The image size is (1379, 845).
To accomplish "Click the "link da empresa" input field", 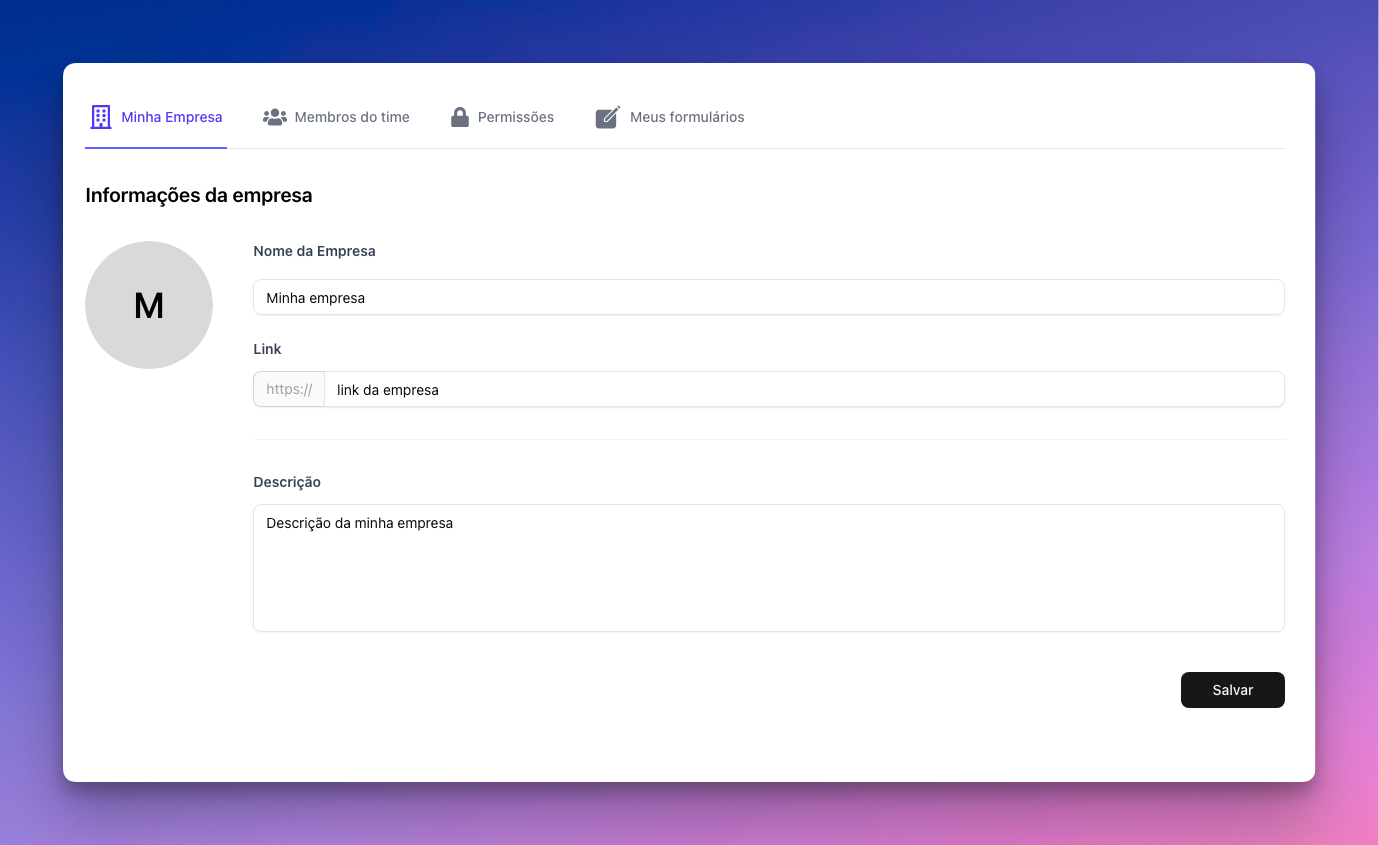I will click(804, 390).
